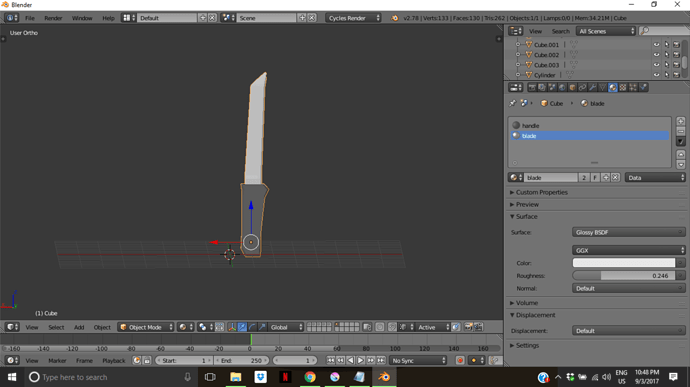This screenshot has width=690, height=387.
Task: Click the play animation button
Action: [x=360, y=361]
